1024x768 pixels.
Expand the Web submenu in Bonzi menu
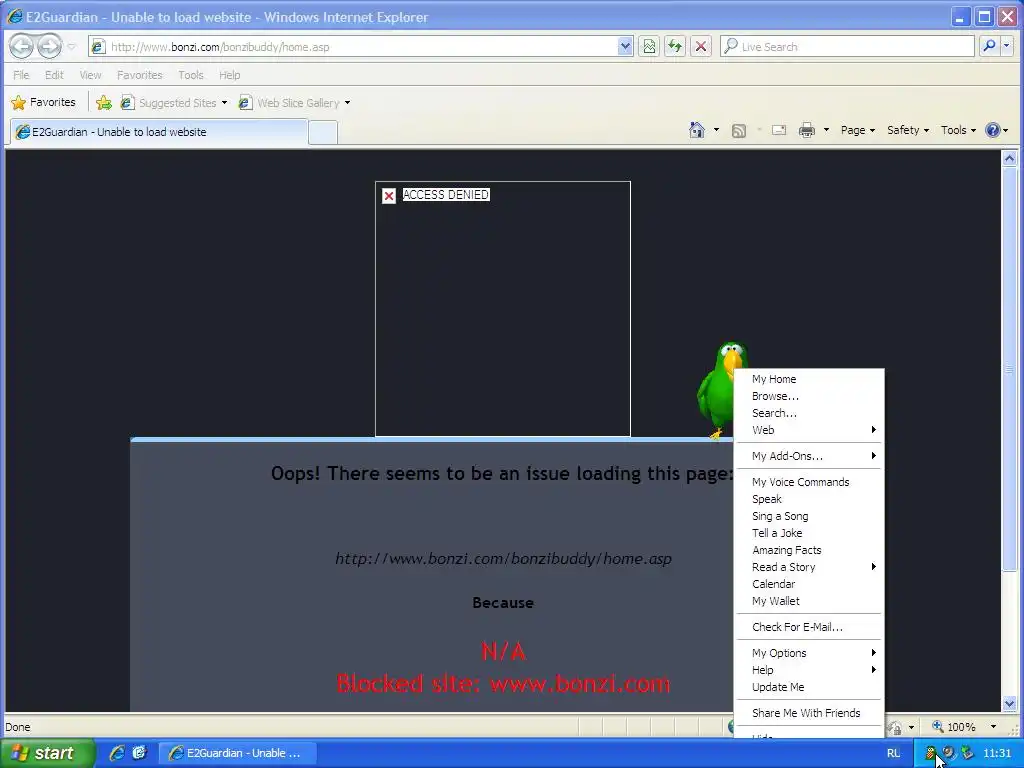[810, 430]
